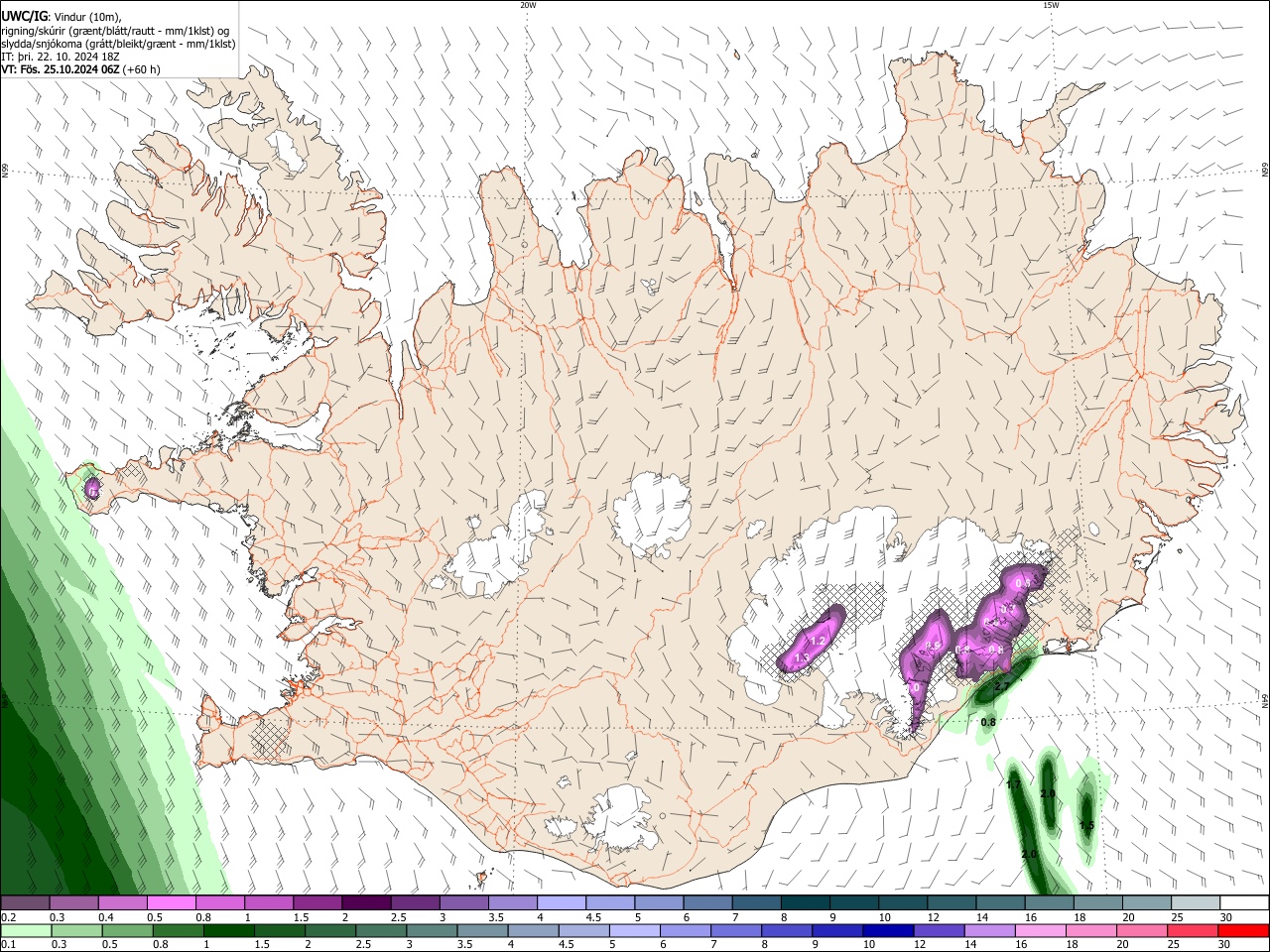1270x952 pixels.
Task: Select the 12 swatch in upper snow legend
Action: [x=952, y=903]
